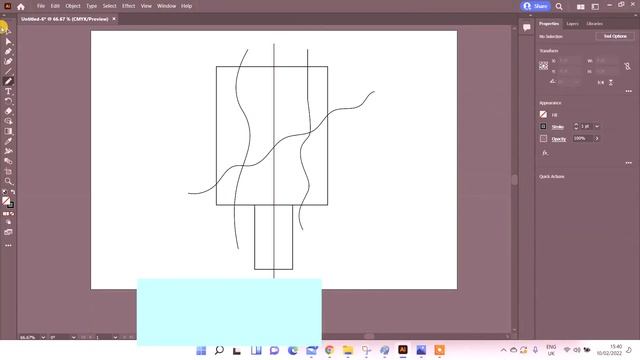Open the Window menu
640x360 pixels.
166,6
